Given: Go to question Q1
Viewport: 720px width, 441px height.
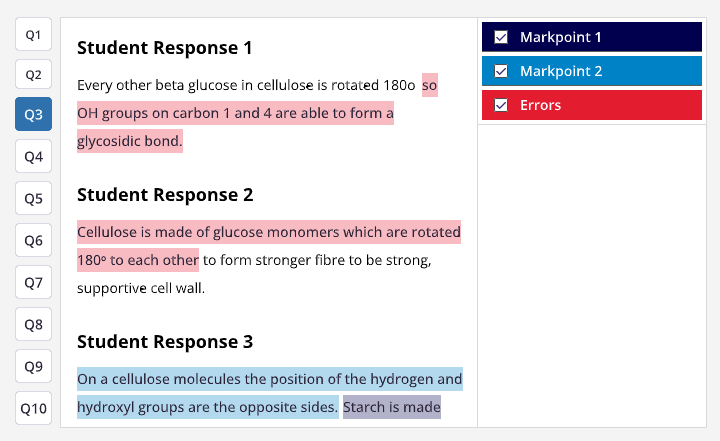Looking at the screenshot, I should (x=33, y=34).
